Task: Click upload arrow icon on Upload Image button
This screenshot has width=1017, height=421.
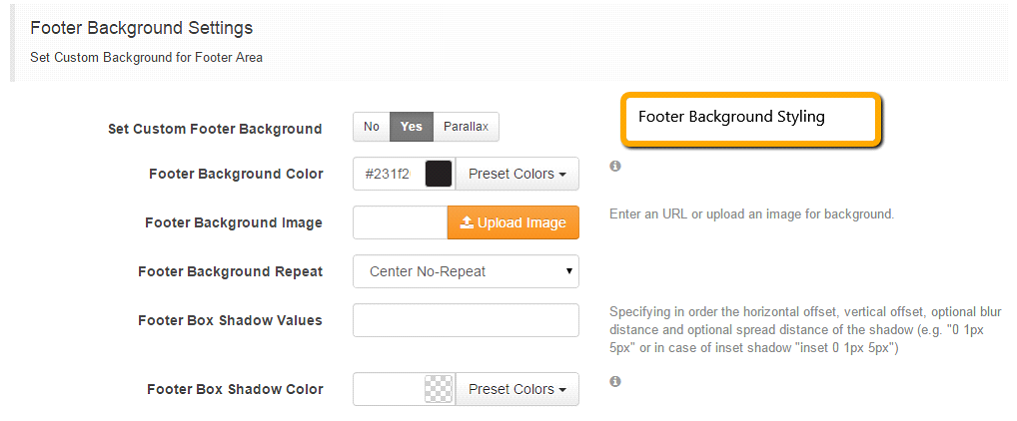Action: pos(467,223)
